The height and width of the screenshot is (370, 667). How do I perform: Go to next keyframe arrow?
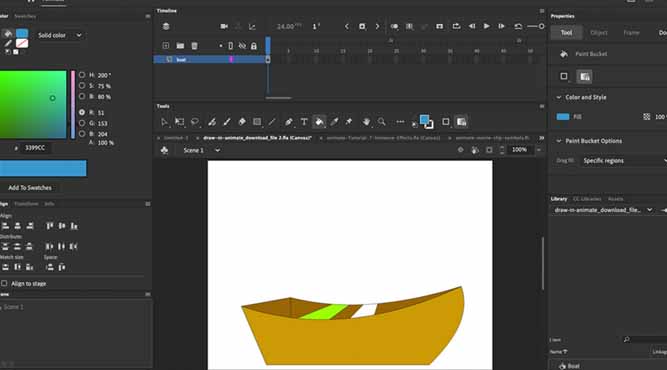point(377,26)
